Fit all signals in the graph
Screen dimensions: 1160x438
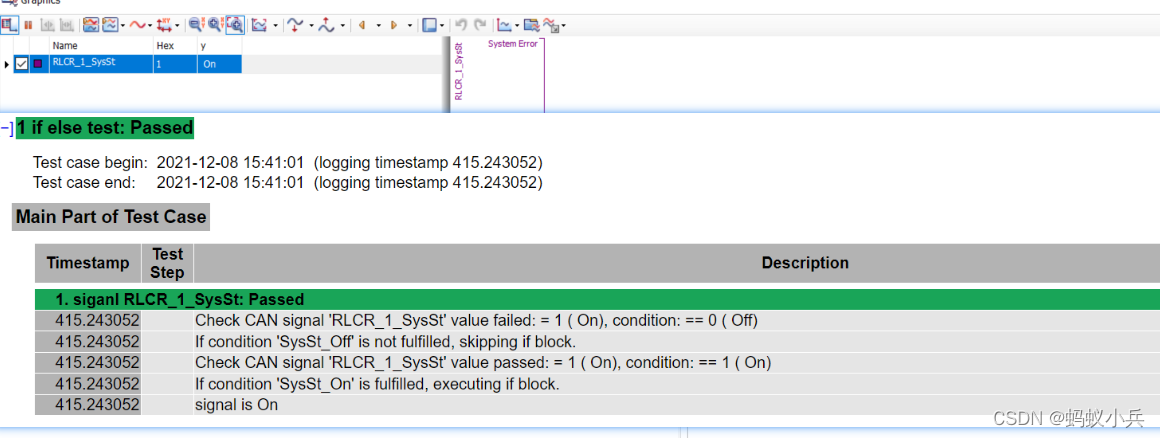point(259,25)
